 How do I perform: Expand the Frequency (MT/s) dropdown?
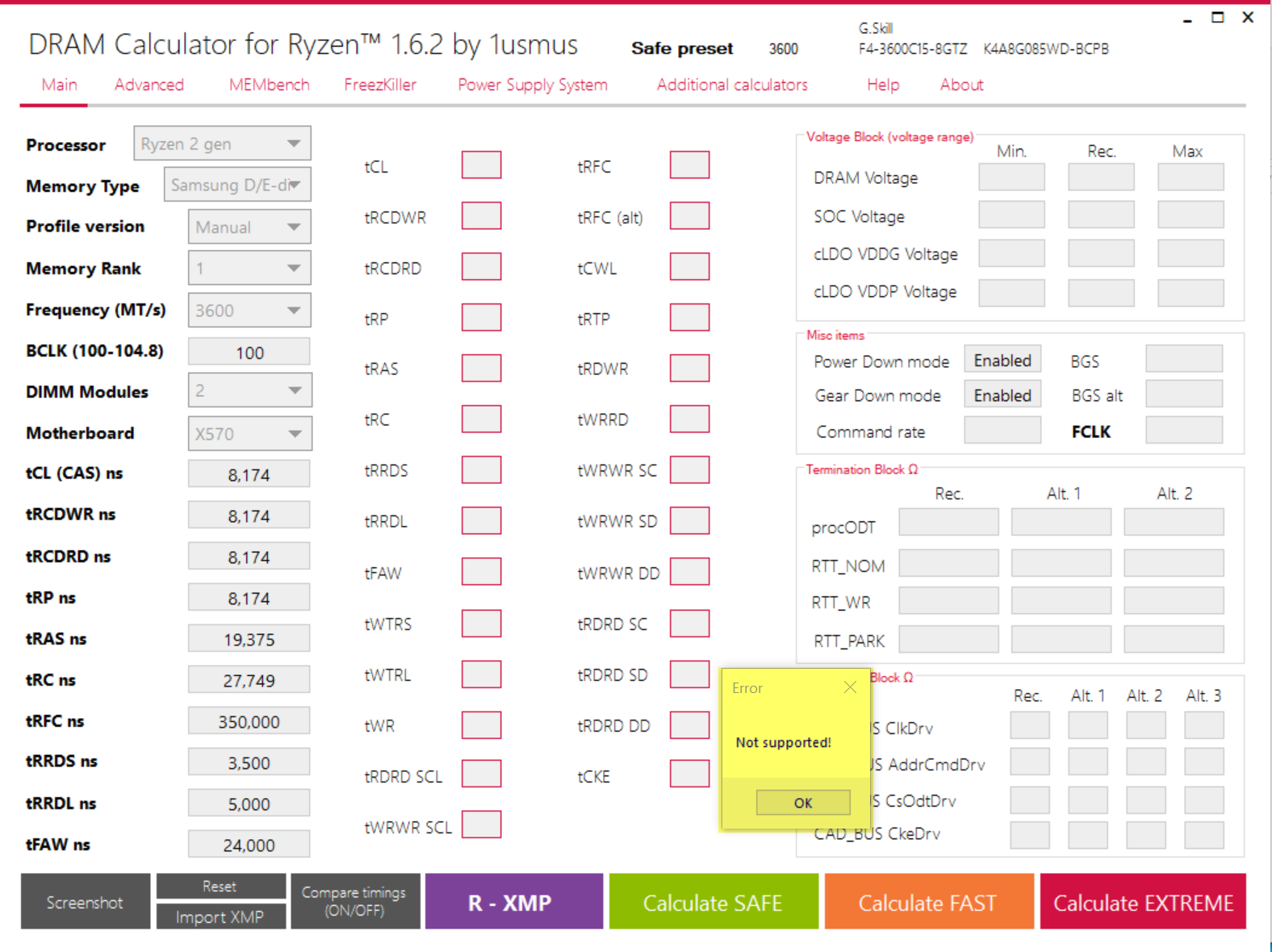[249, 310]
